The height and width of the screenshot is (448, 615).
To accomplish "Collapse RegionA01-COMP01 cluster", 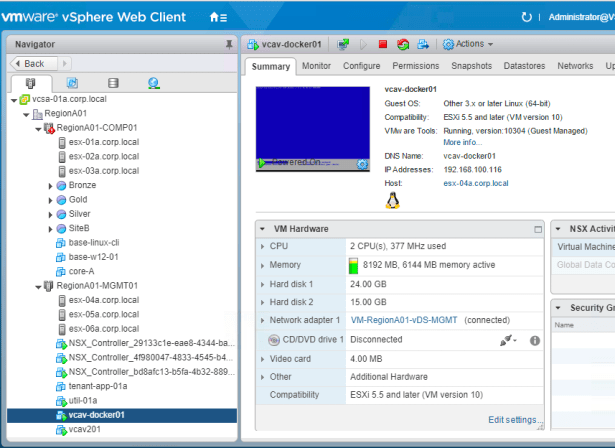I will click(x=38, y=129).
